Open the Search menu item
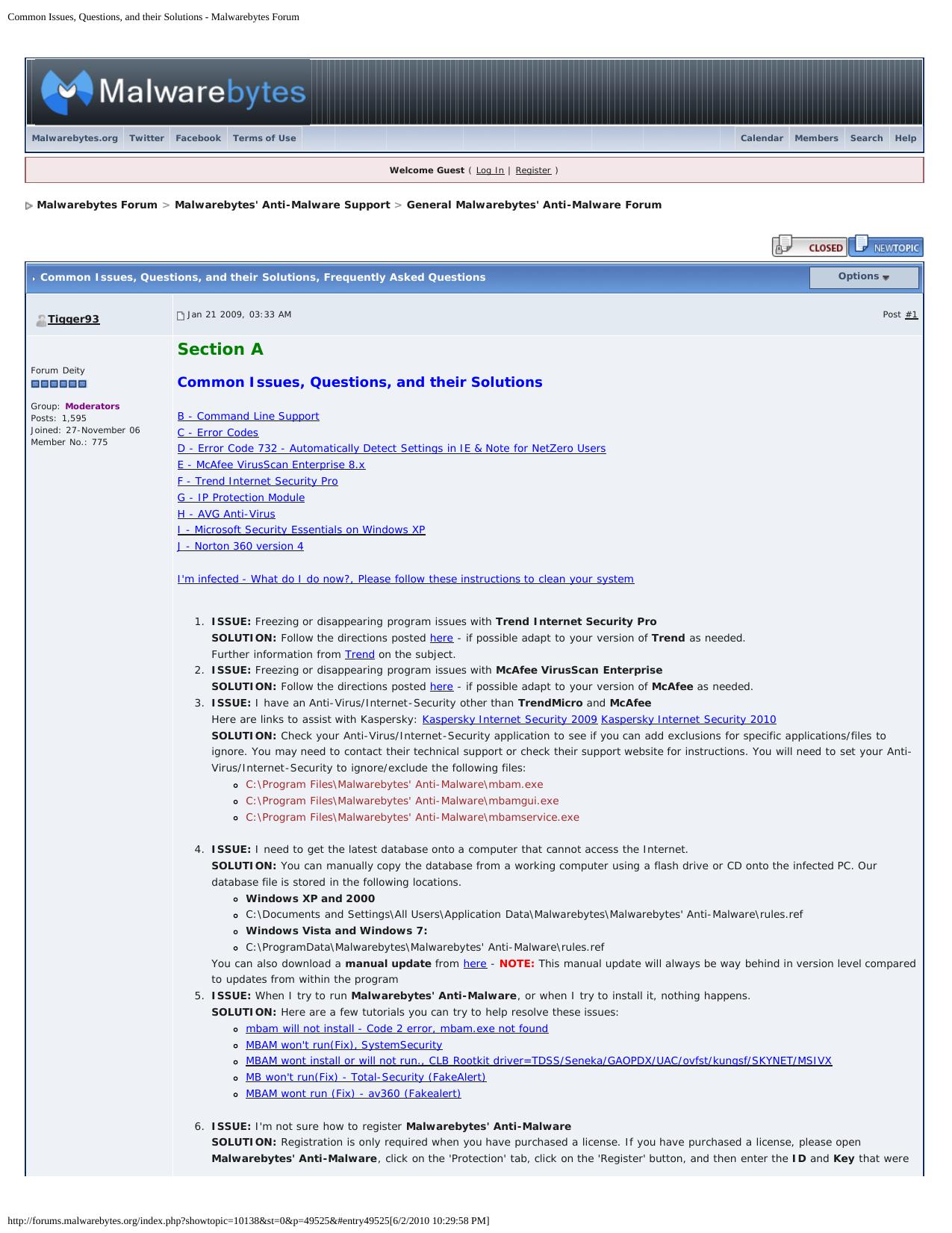This screenshot has width=952, height=1233. (x=866, y=138)
